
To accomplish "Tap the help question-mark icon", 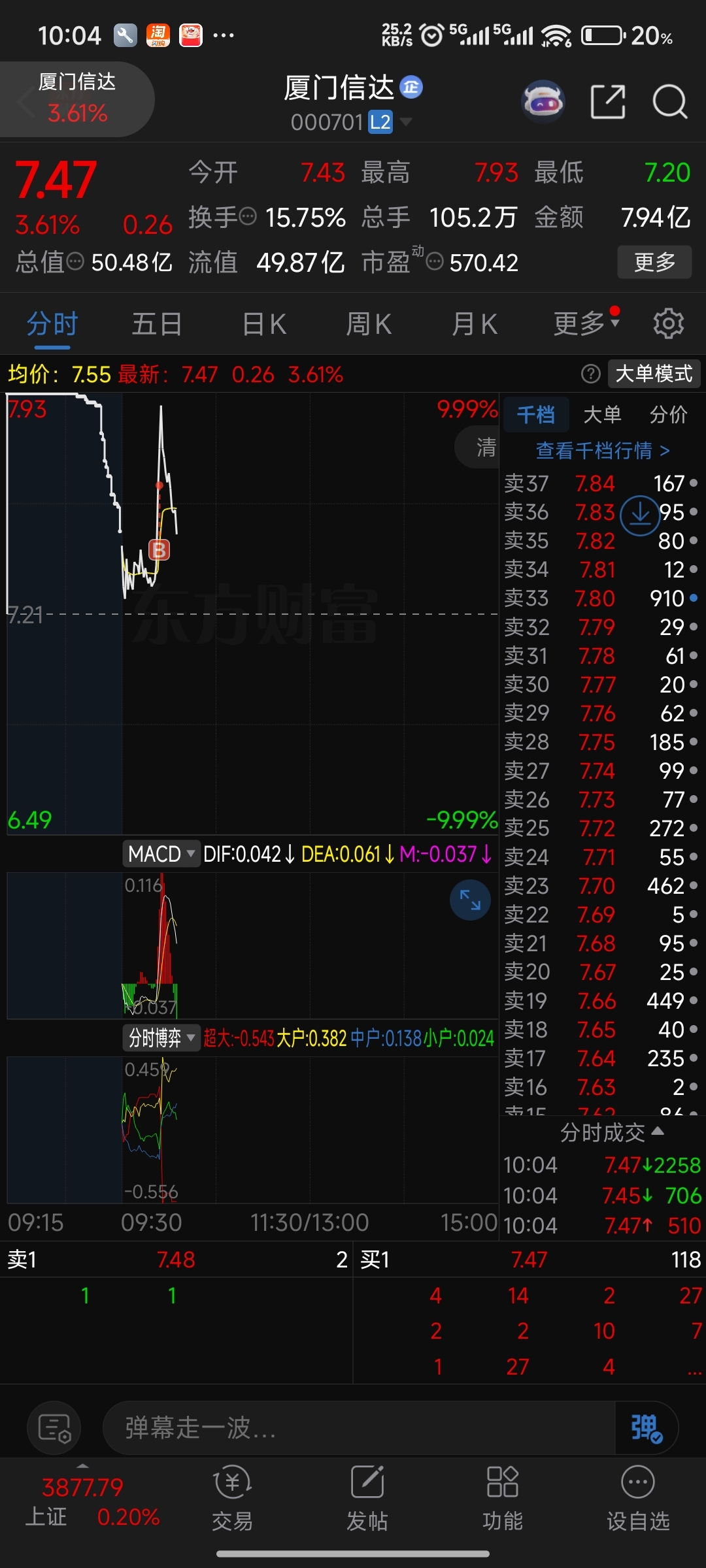I will click(590, 374).
